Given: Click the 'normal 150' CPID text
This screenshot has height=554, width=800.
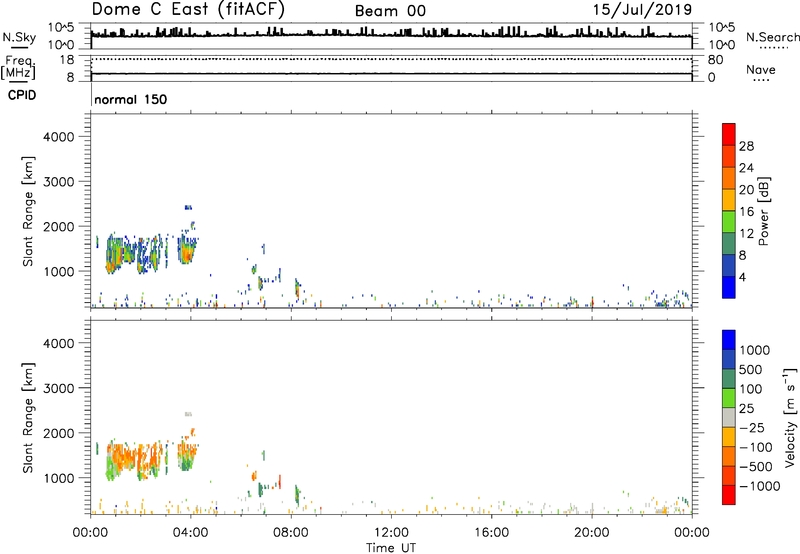Looking at the screenshot, I should coord(131,99).
